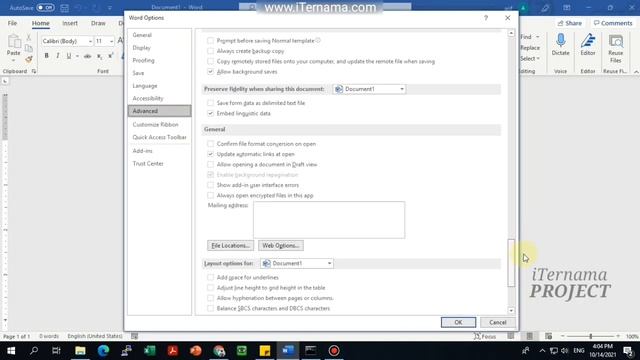Open Adobe Acrobat from taskbar
The height and width of the screenshot is (360, 640).
172,351
